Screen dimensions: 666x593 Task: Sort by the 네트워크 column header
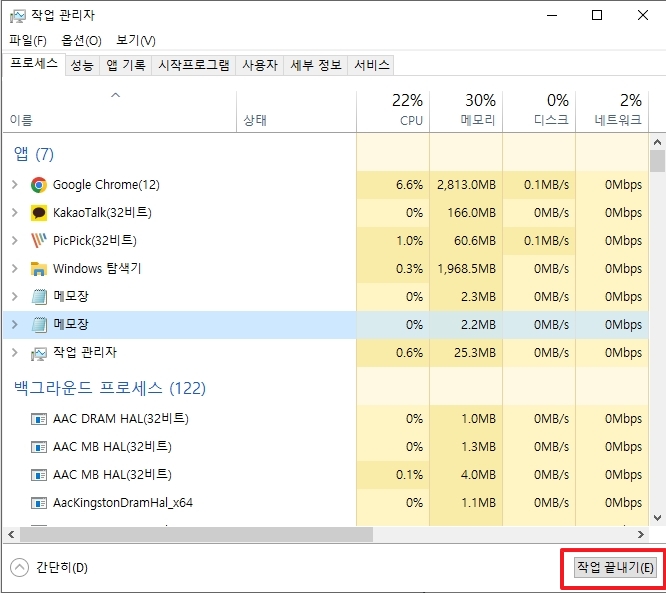(x=612, y=111)
